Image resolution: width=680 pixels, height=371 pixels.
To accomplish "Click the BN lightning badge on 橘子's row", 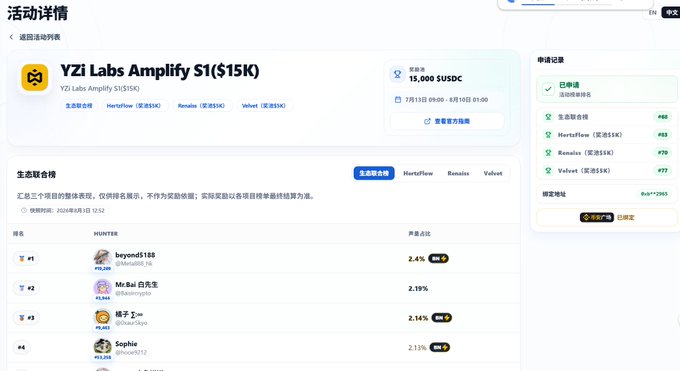I will [441, 318].
